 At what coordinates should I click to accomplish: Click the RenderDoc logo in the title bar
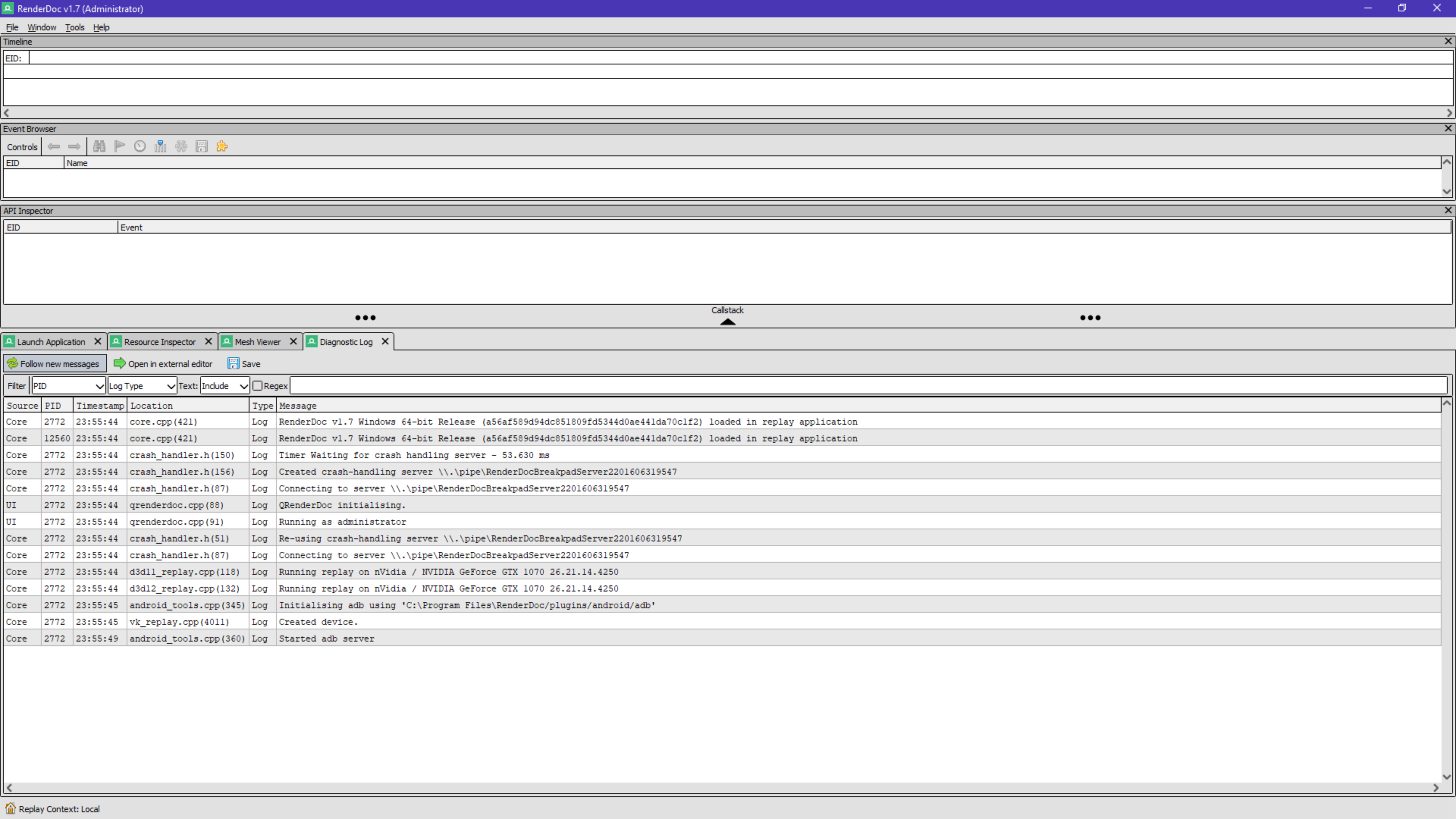[x=7, y=8]
